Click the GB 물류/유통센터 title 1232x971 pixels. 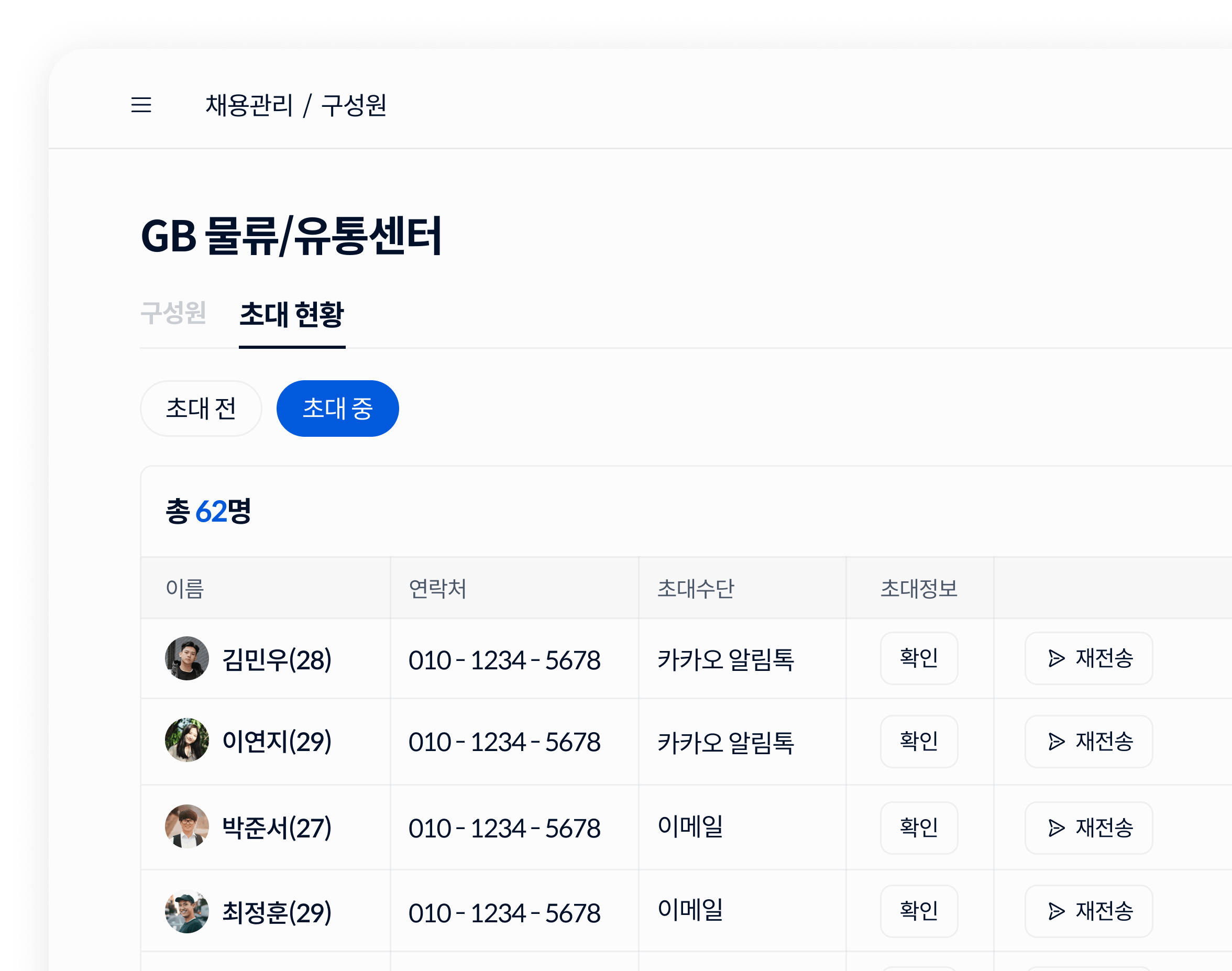coord(291,237)
